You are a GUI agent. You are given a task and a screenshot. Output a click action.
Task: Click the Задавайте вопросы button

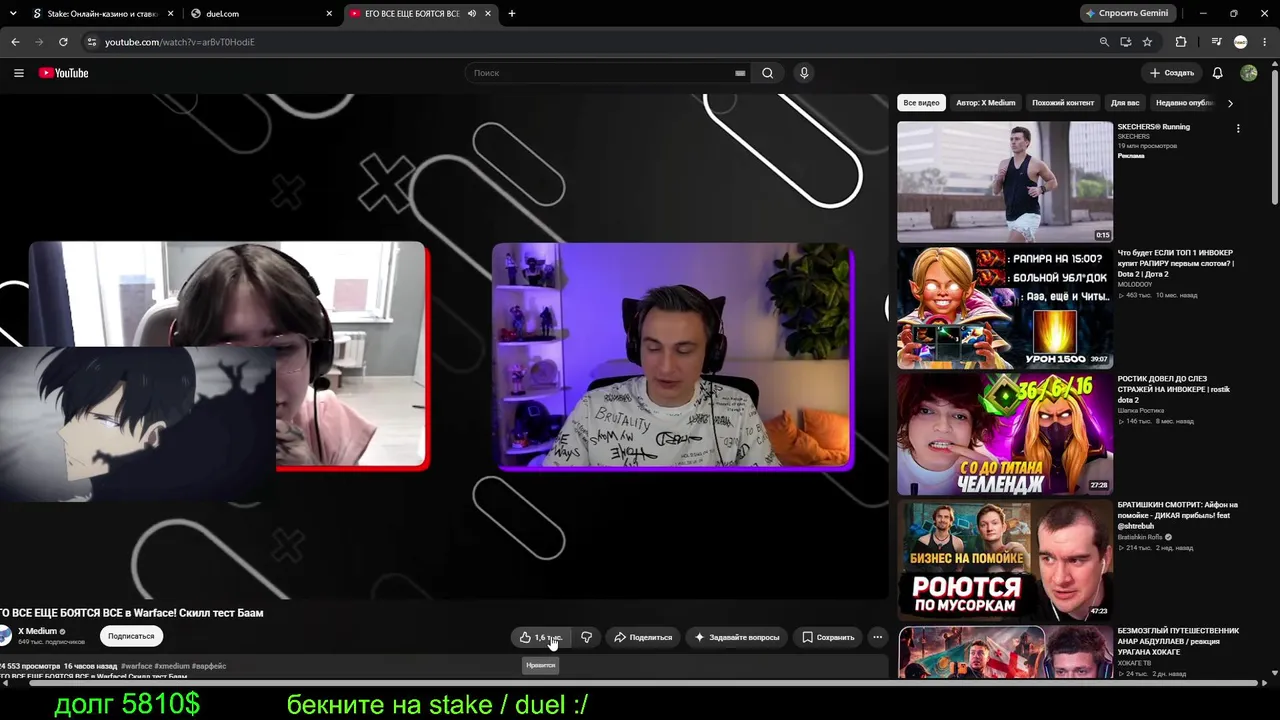pyautogui.click(x=737, y=637)
